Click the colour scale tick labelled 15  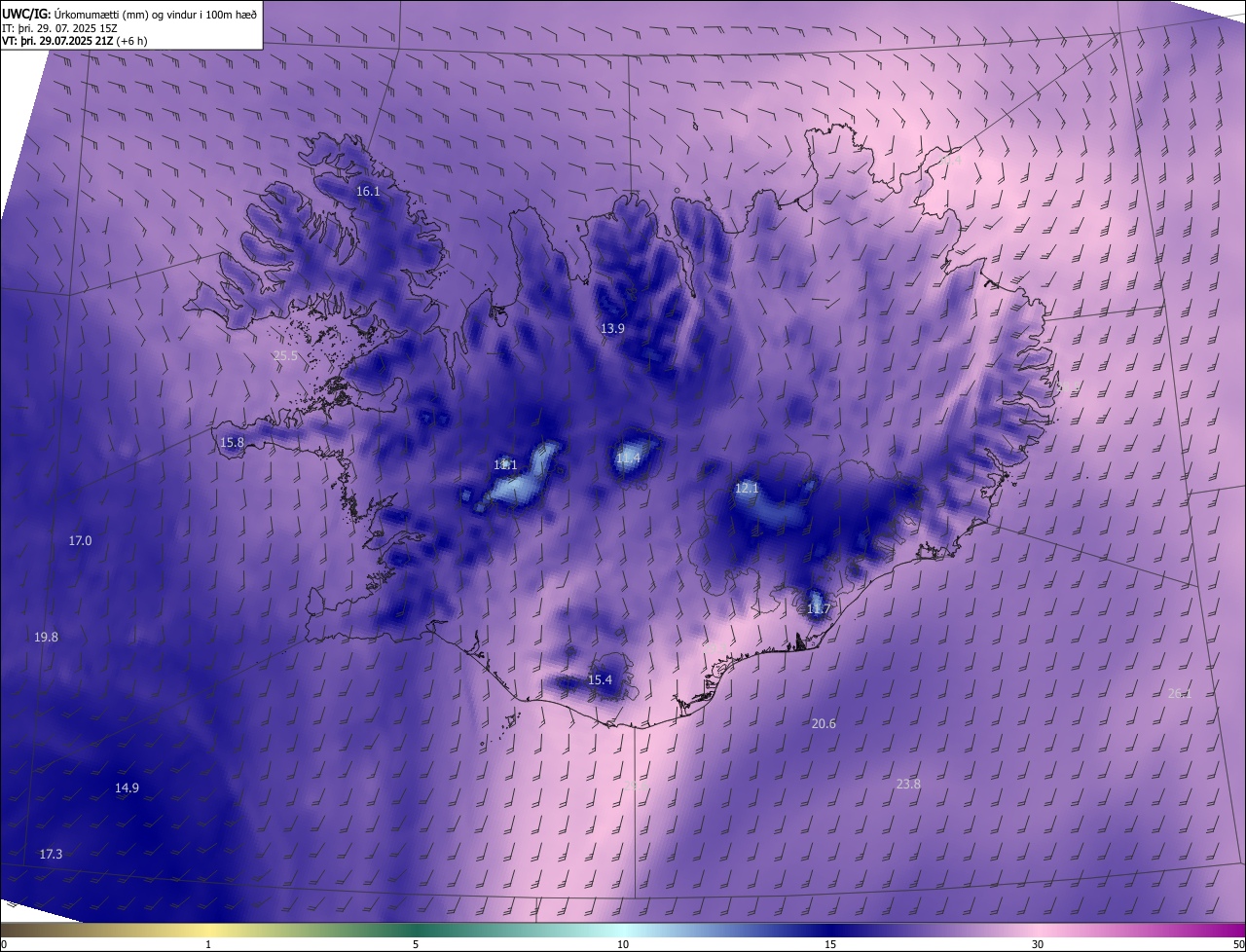[x=830, y=944]
